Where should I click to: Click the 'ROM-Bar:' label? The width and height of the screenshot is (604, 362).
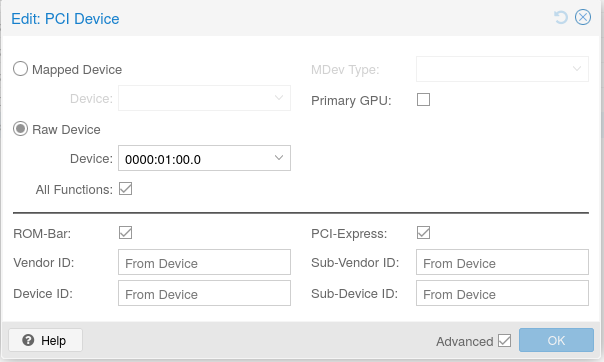42,234
